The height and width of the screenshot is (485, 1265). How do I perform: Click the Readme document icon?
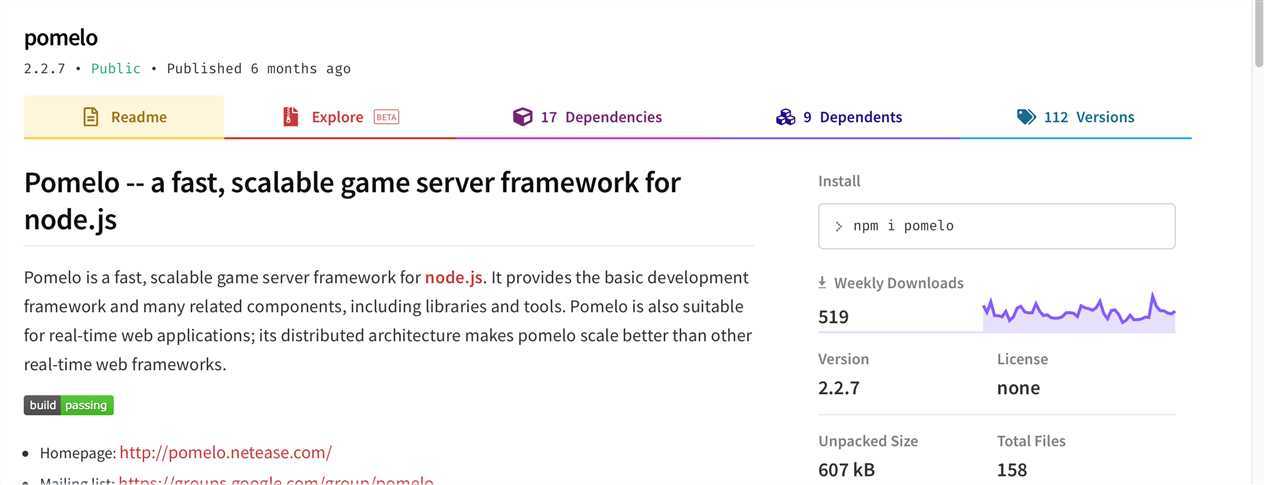pos(91,117)
